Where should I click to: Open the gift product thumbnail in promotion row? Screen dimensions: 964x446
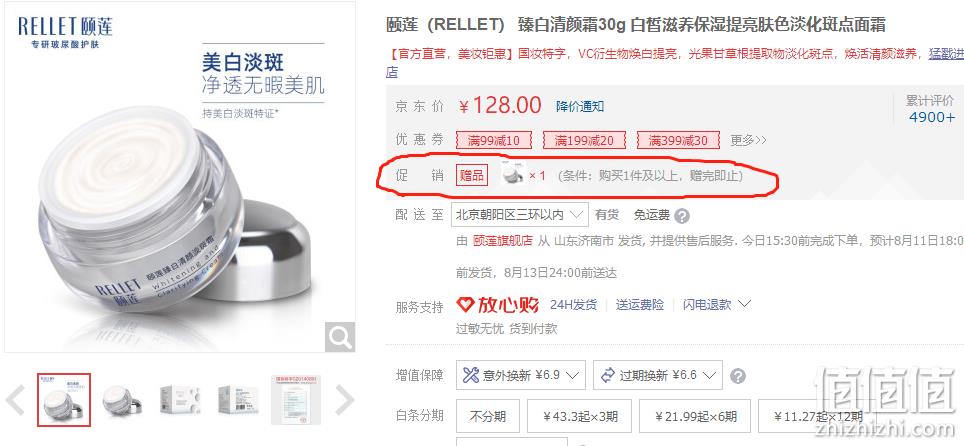click(x=513, y=175)
